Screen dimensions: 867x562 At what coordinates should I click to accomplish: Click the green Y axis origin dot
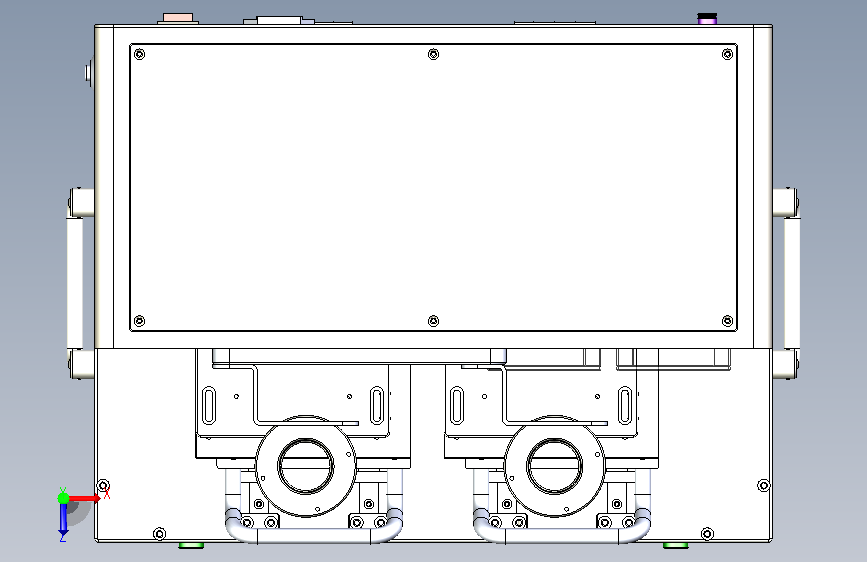tap(63, 498)
